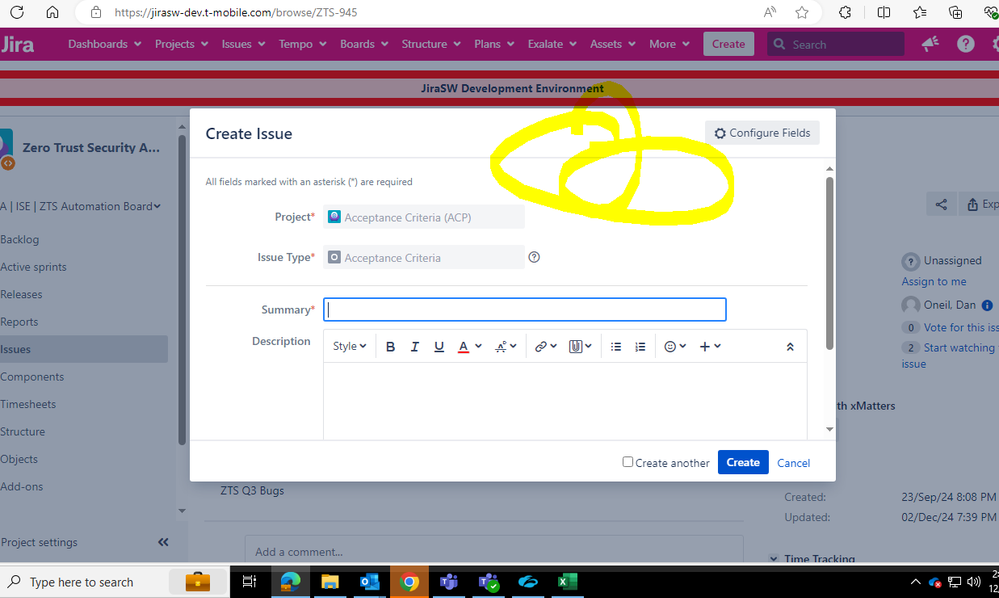Toggle browser split screen icon

[884, 12]
